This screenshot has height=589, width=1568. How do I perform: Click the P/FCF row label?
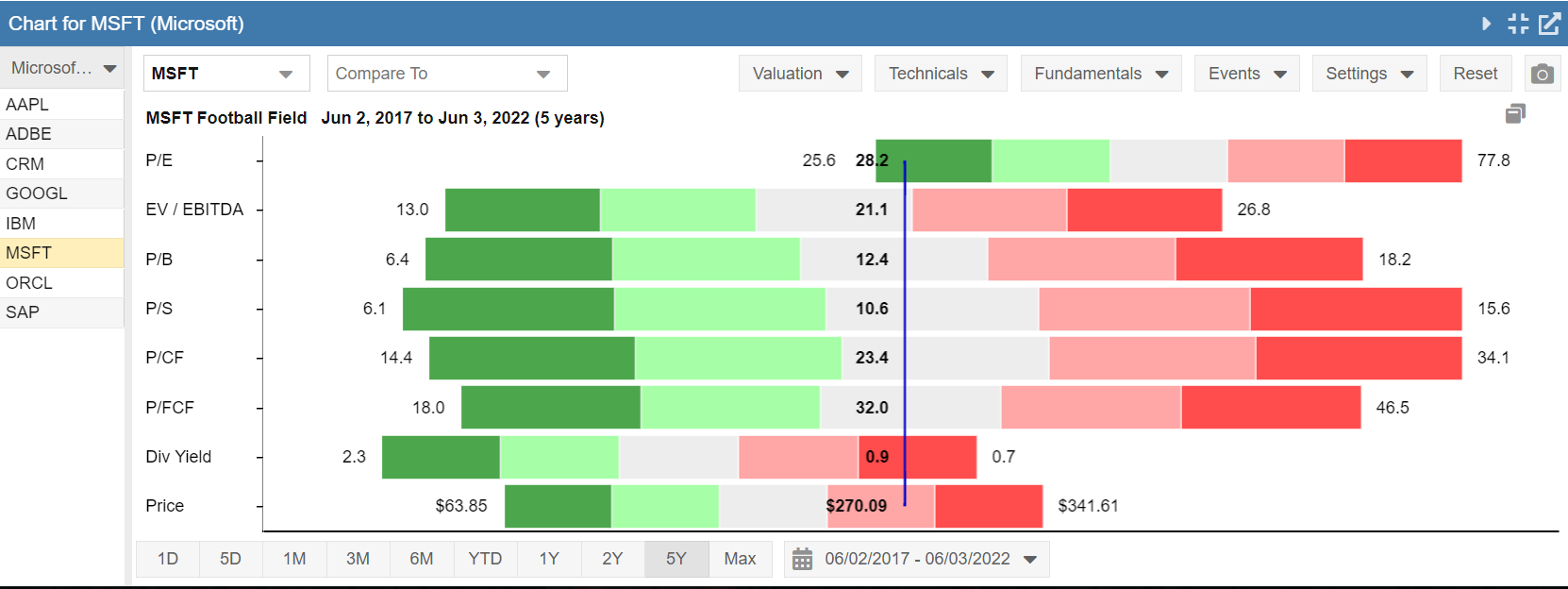[x=170, y=408]
